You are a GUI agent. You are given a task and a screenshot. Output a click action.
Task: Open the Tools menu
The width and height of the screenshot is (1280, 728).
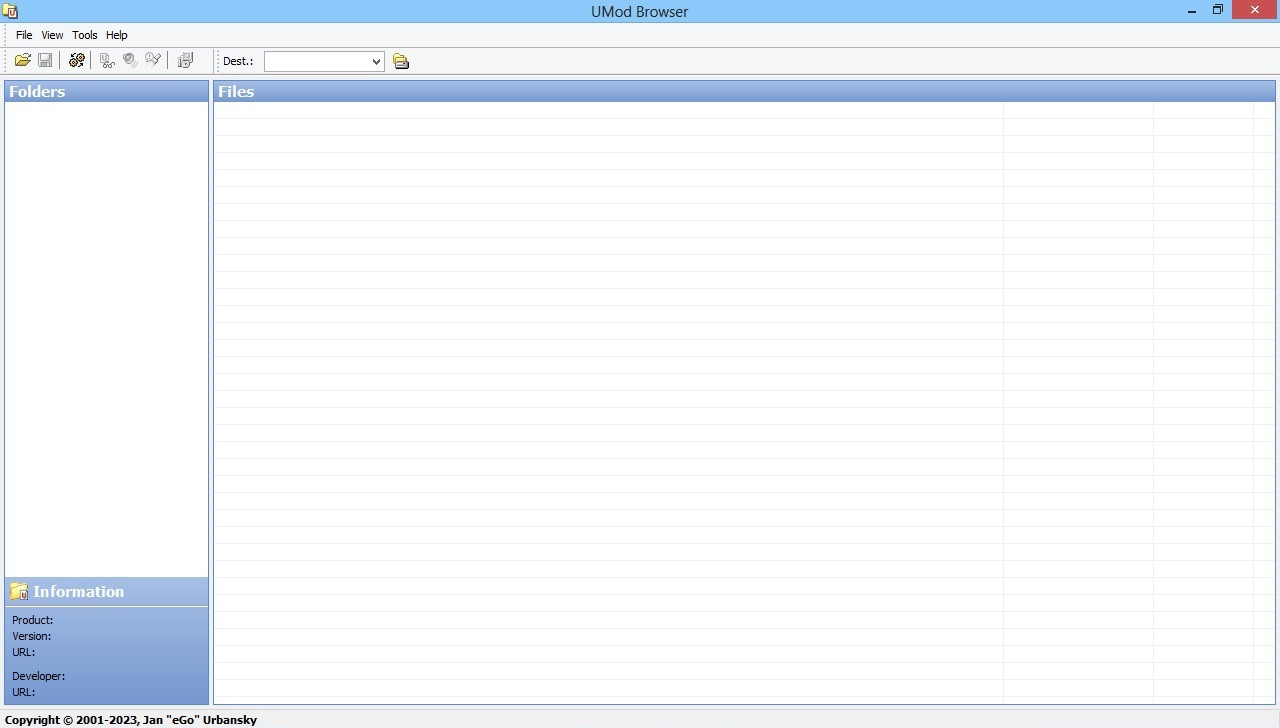click(84, 34)
